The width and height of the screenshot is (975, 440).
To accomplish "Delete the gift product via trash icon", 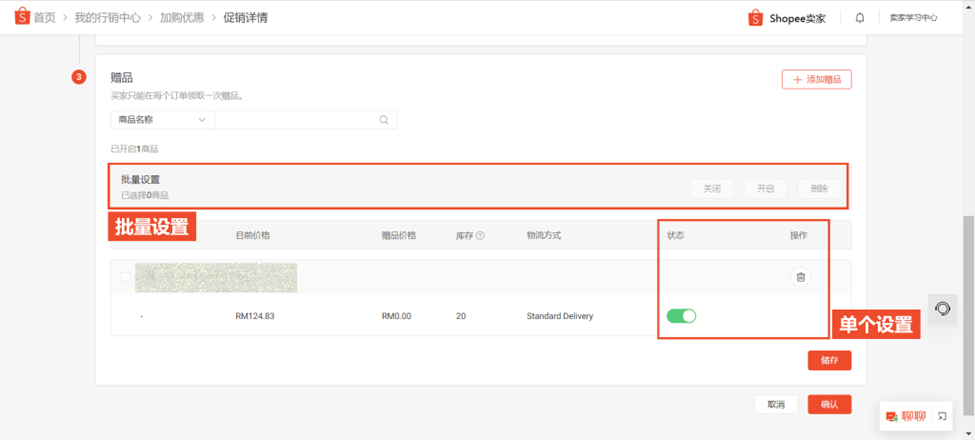I will click(801, 277).
